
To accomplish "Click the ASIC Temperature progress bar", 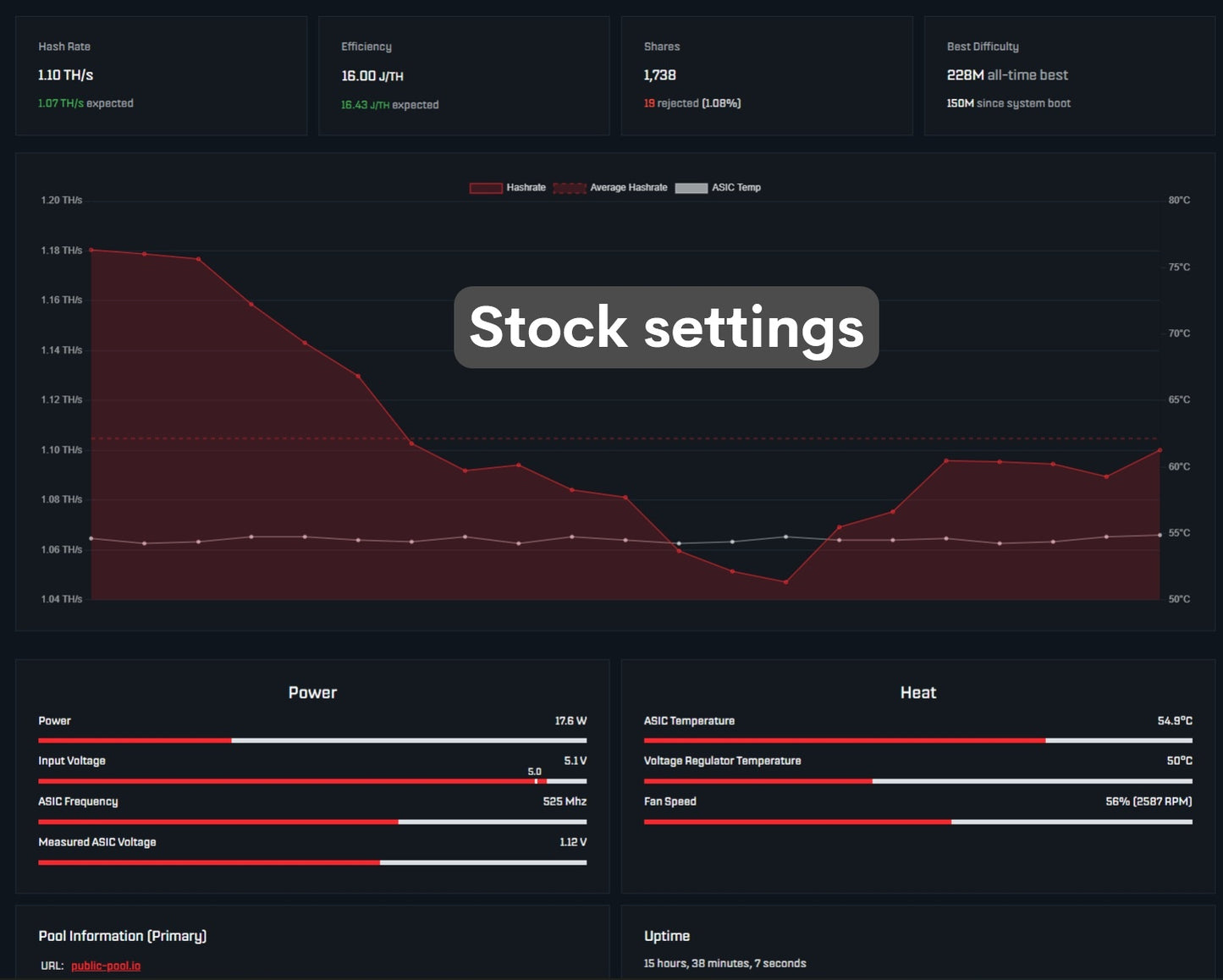I will point(917,741).
